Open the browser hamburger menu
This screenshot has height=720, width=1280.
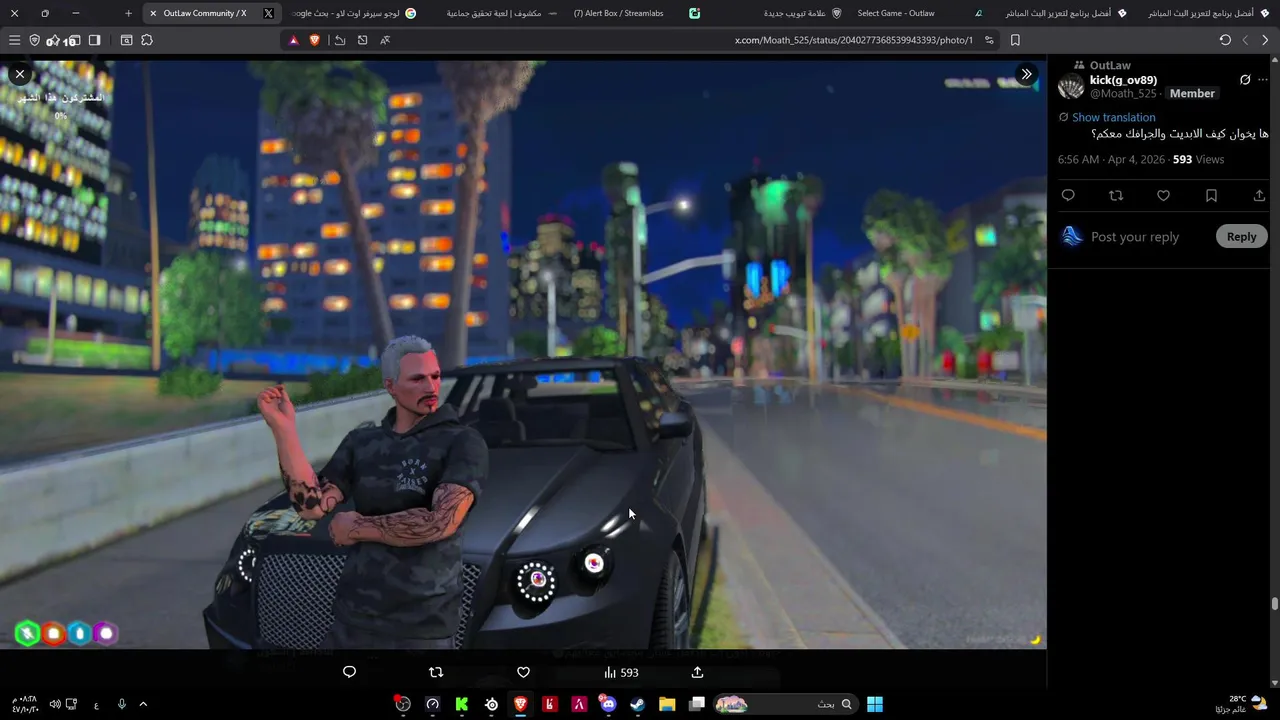pyautogui.click(x=14, y=40)
